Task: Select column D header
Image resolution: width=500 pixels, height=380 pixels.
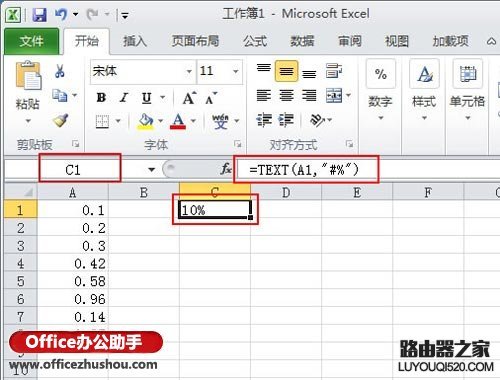Action: [x=286, y=192]
